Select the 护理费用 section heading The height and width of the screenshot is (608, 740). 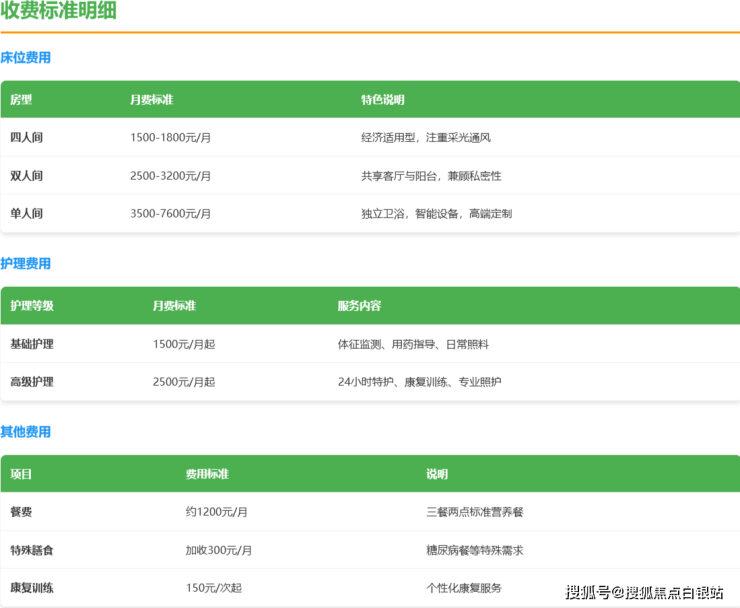pyautogui.click(x=26, y=264)
